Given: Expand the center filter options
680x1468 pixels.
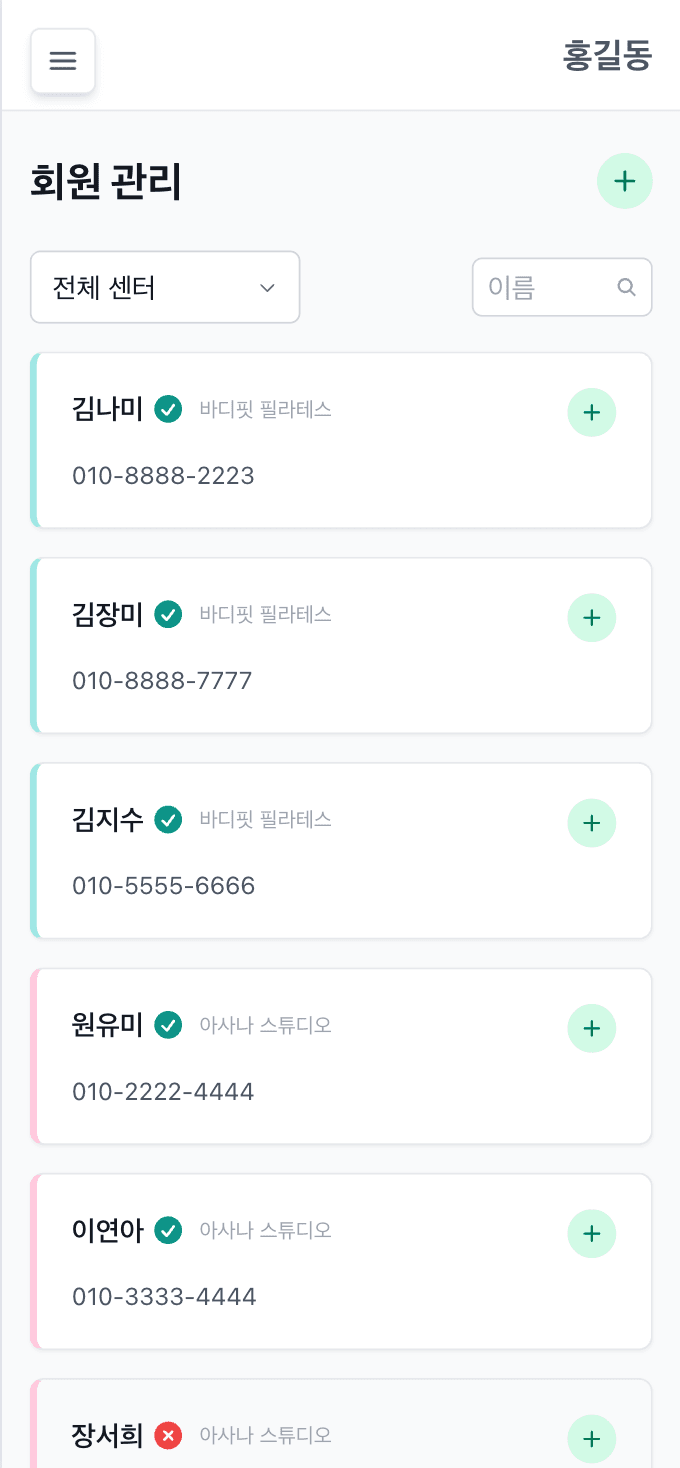Looking at the screenshot, I should [164, 287].
